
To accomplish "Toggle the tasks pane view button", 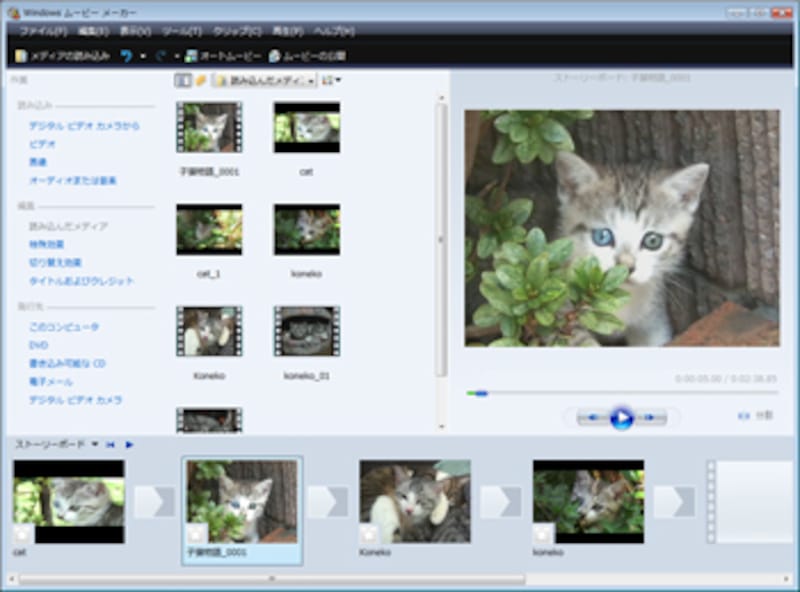I will pos(183,80).
